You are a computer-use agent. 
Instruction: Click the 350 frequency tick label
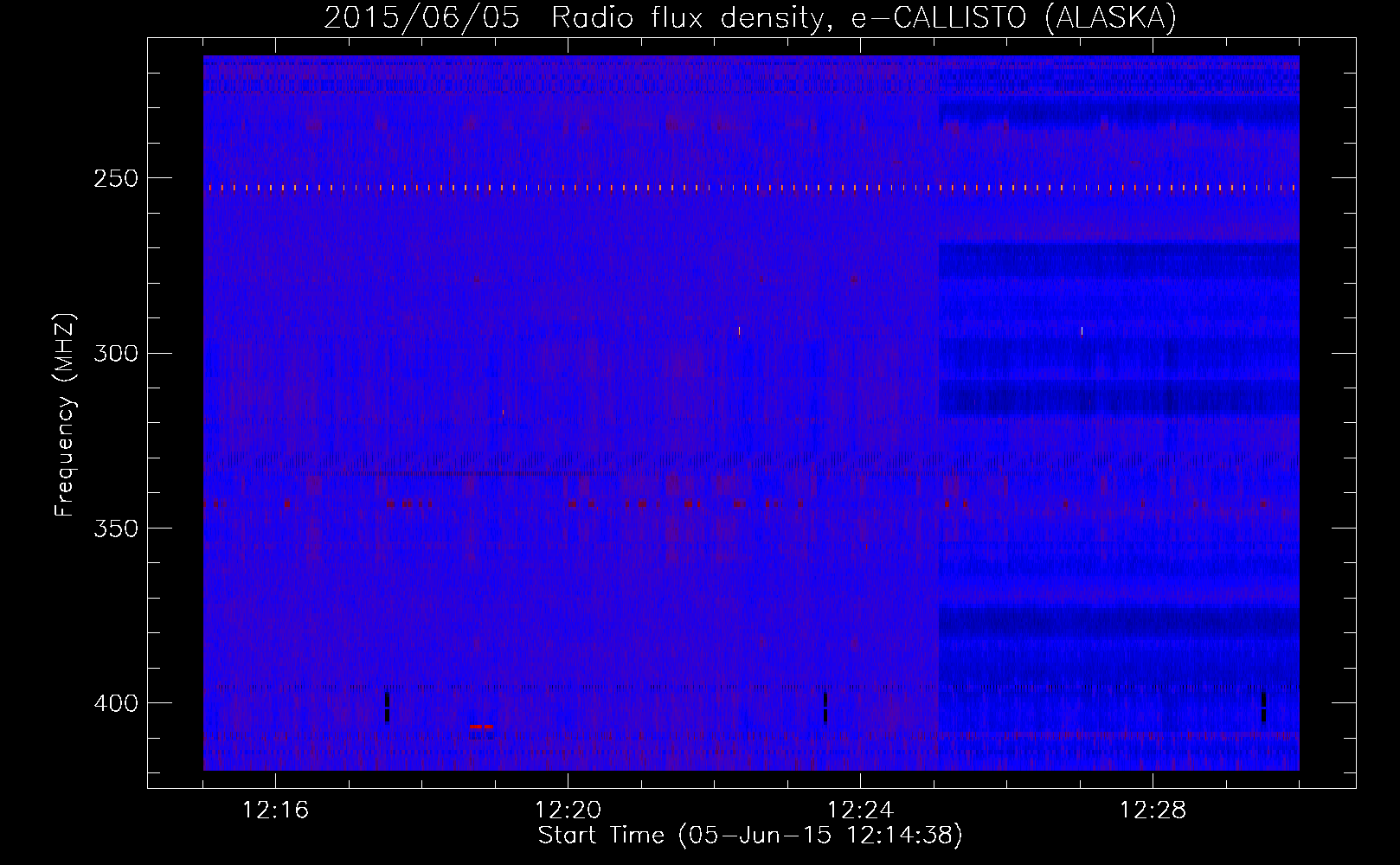coord(116,529)
